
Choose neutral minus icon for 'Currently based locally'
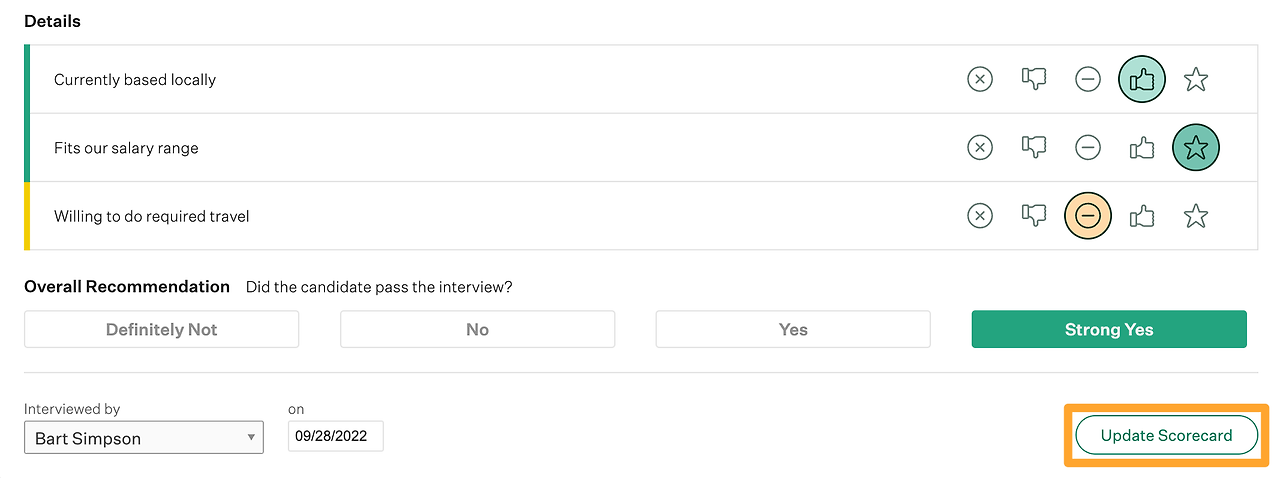[1088, 79]
